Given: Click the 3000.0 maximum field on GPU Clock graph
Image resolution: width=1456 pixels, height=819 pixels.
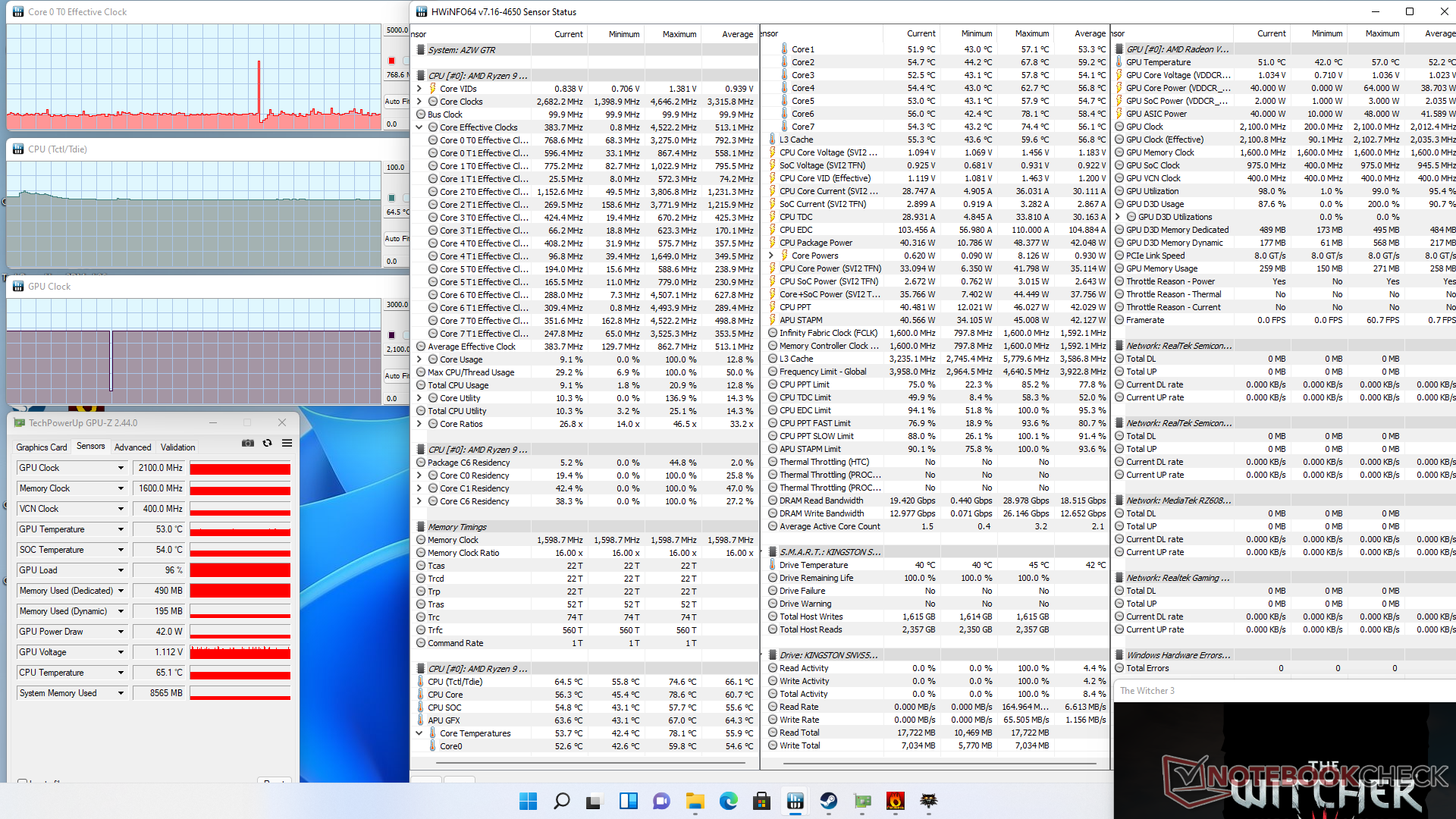Looking at the screenshot, I should (396, 305).
